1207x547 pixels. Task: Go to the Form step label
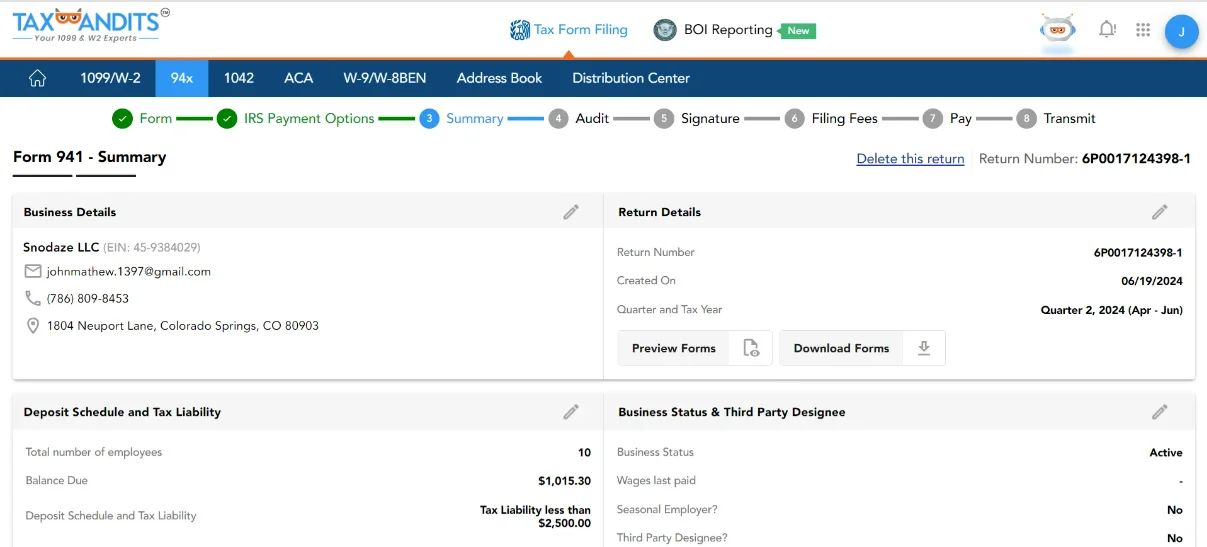(x=155, y=118)
